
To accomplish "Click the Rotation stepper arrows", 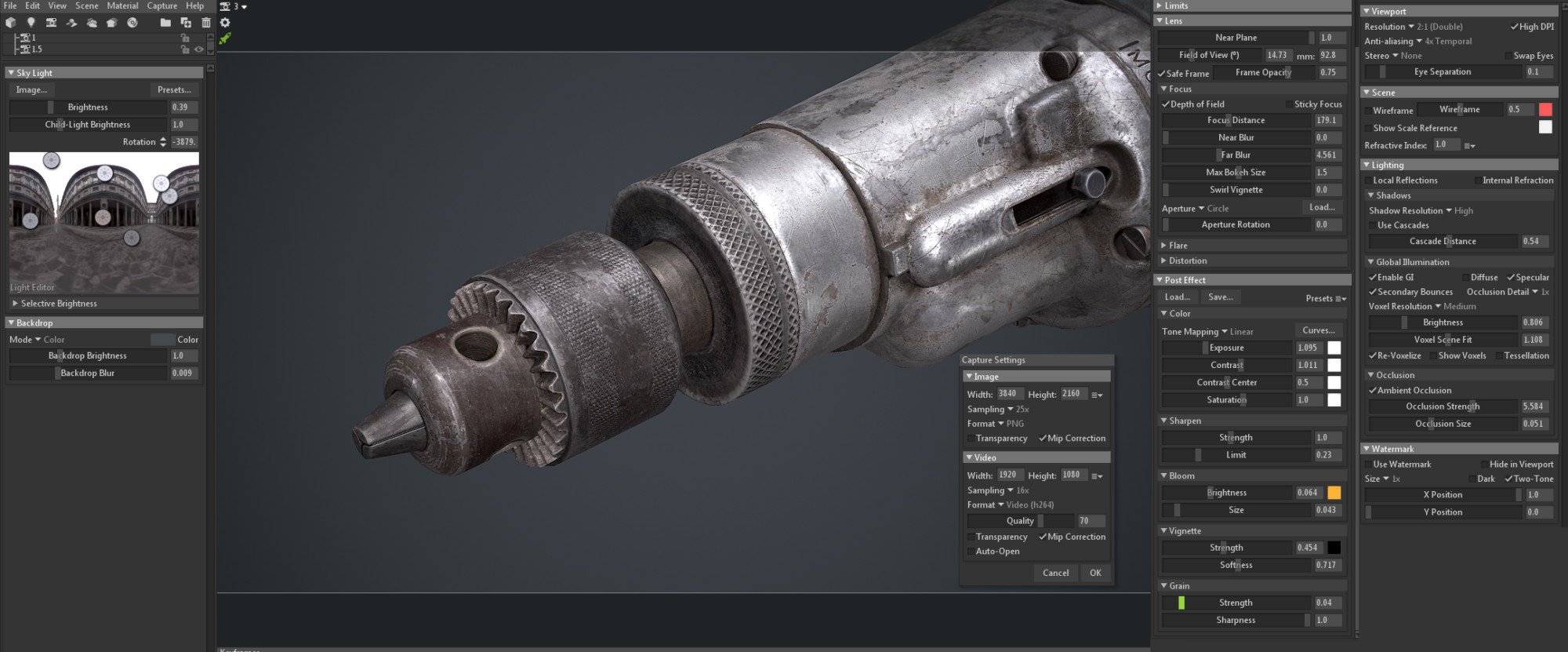I will point(163,142).
